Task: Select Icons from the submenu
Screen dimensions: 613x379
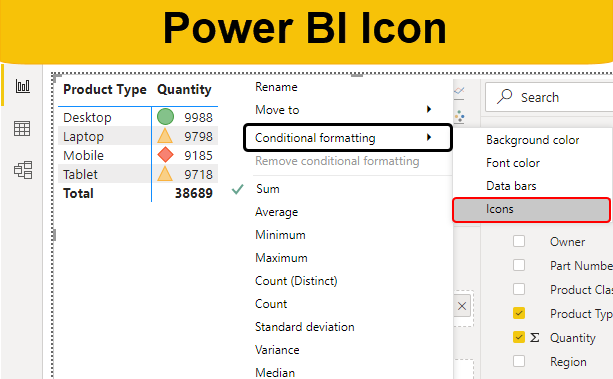Action: [531, 210]
